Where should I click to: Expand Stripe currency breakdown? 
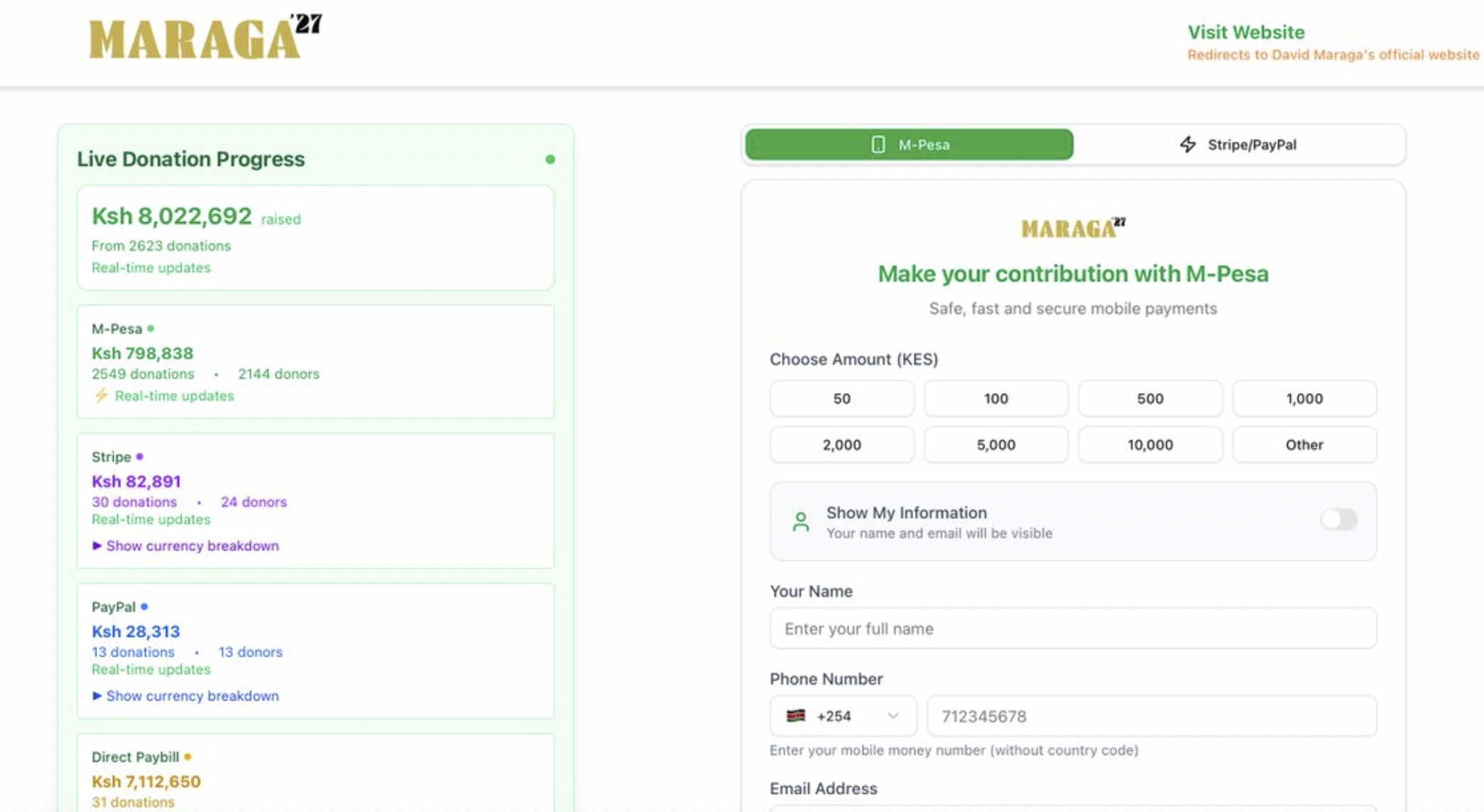[185, 546]
